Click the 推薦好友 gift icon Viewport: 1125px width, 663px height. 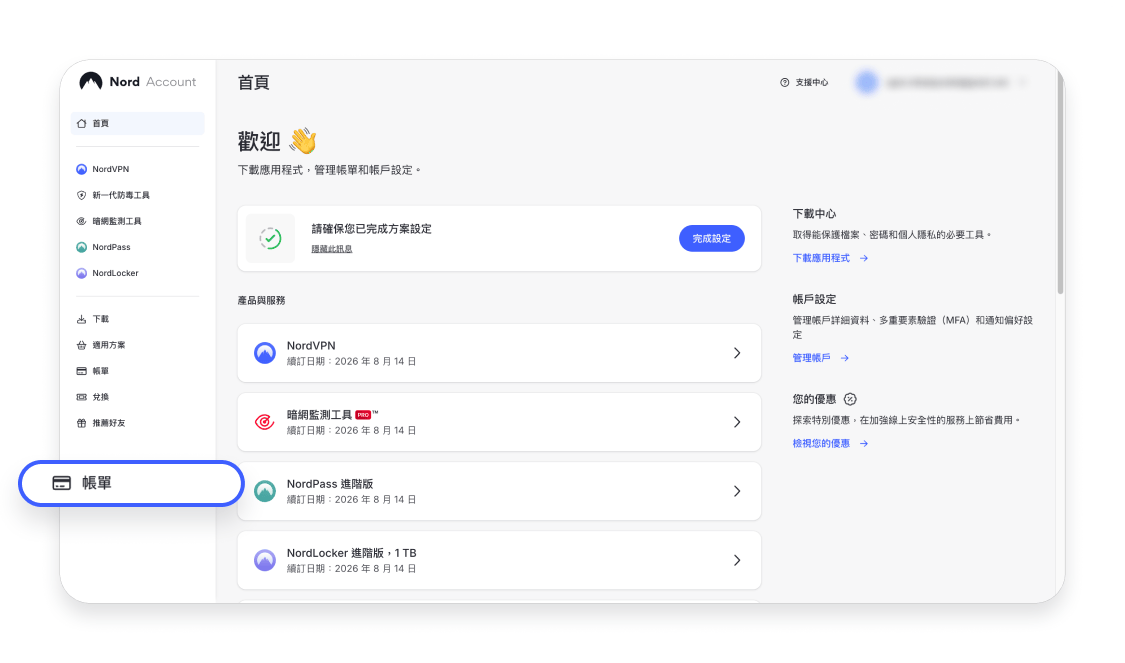click(81, 423)
